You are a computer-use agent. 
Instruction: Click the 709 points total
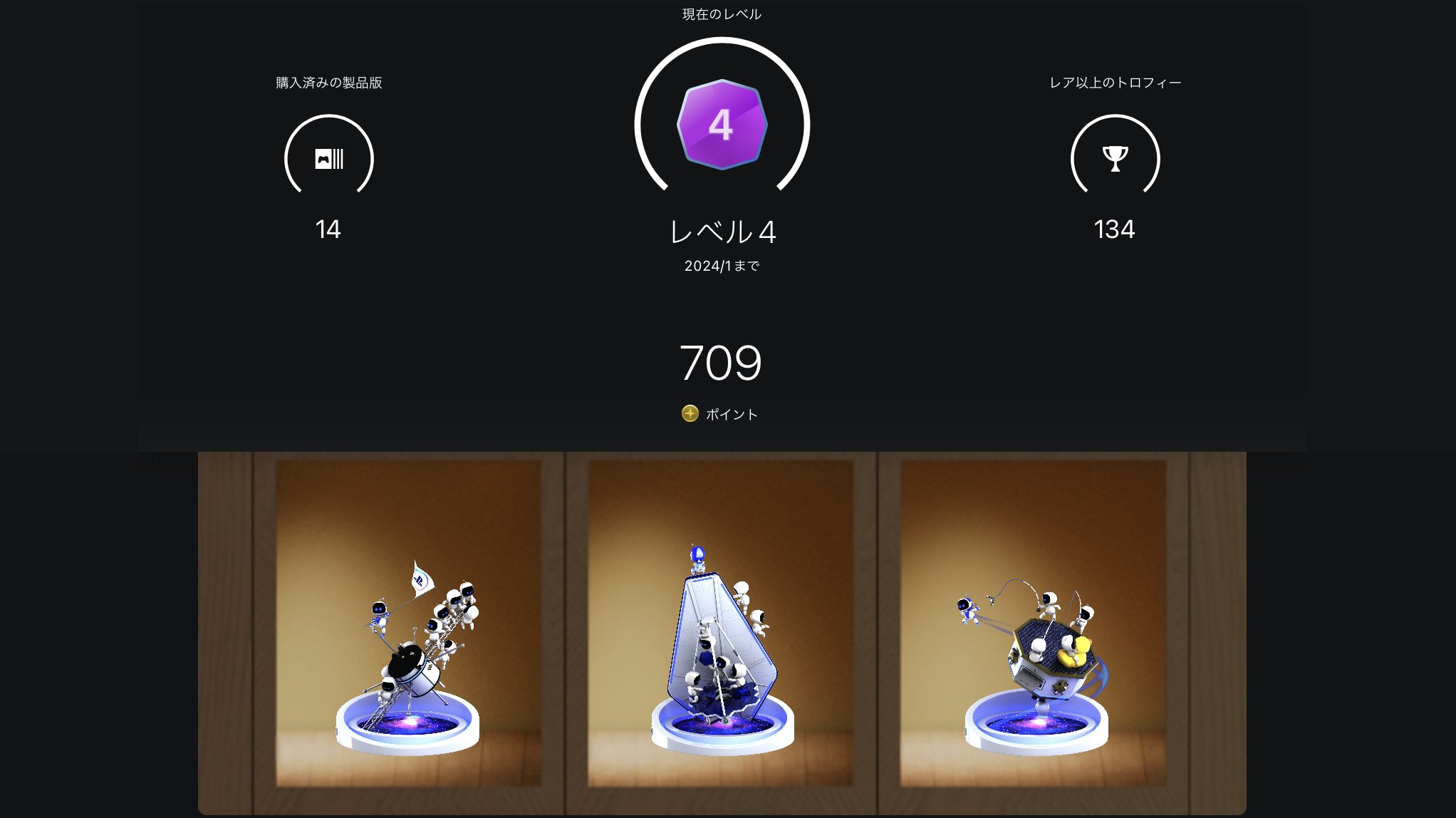point(721,363)
